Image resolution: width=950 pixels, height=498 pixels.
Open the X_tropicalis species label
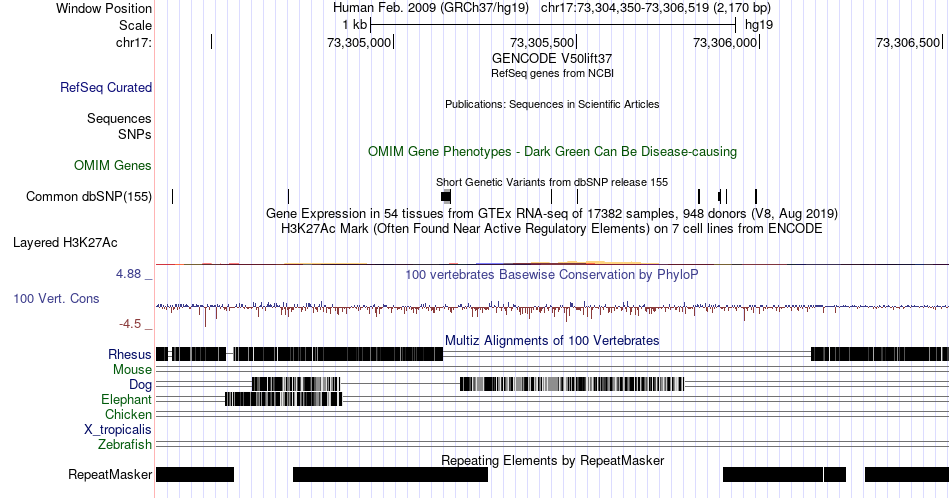(118, 430)
